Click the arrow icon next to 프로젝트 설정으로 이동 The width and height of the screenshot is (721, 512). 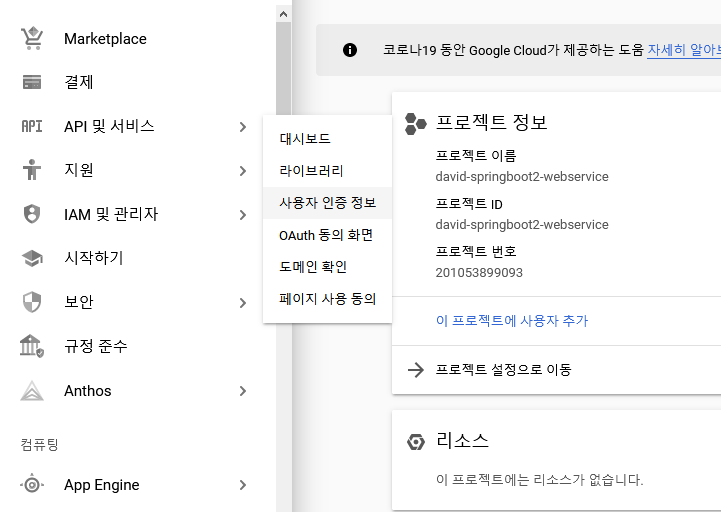click(416, 369)
